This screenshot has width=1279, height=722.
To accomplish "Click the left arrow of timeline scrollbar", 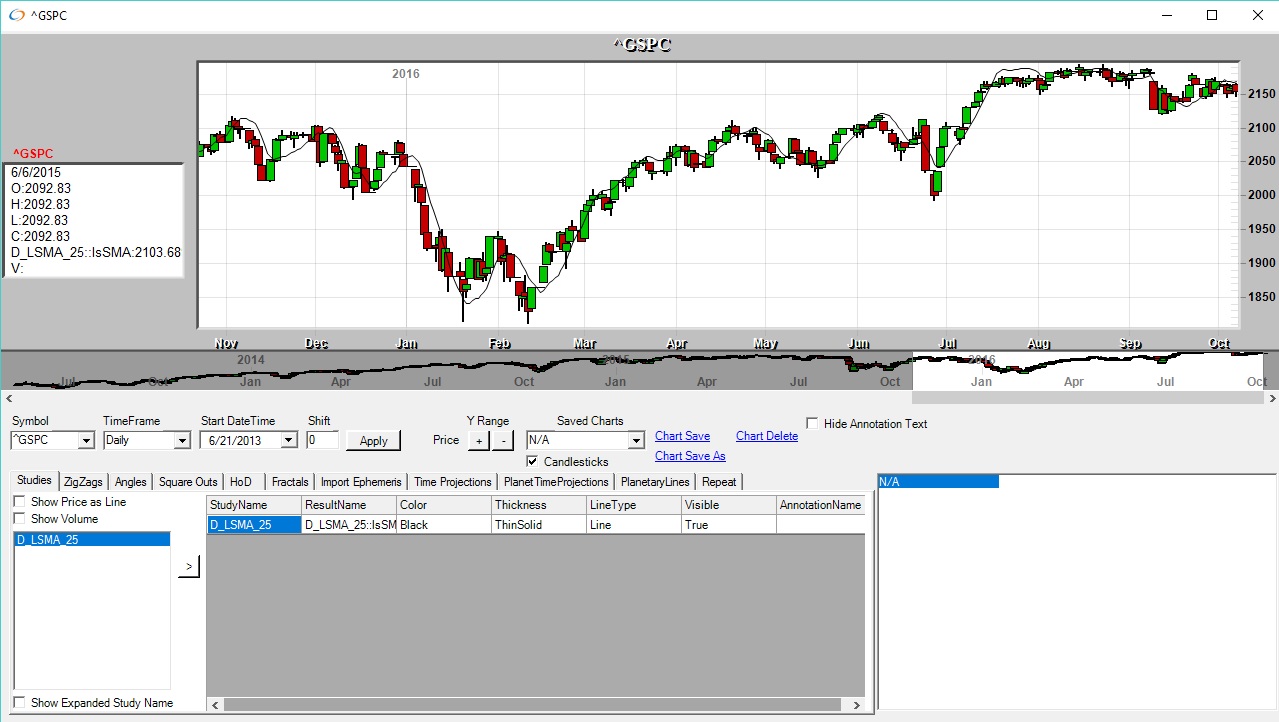I will (x=7, y=398).
